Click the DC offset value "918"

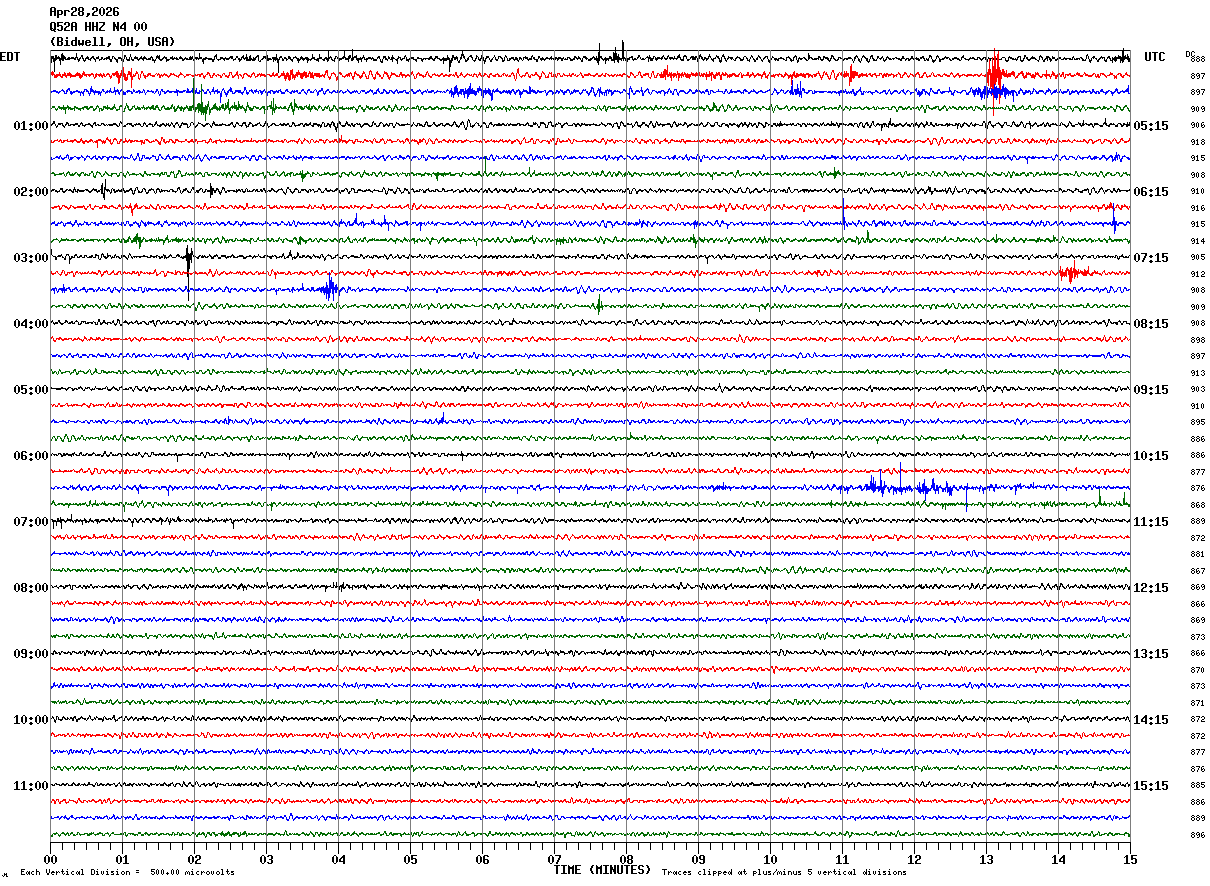(x=1197, y=142)
